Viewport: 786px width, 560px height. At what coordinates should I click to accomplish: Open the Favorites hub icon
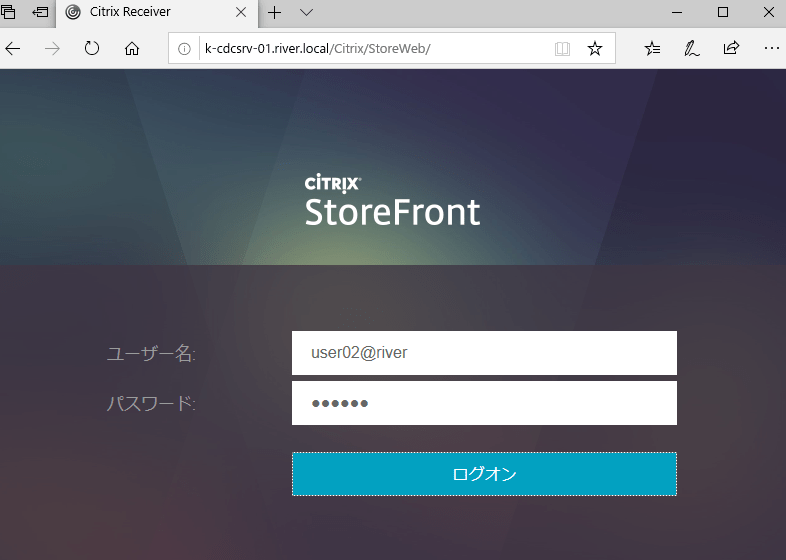point(652,49)
